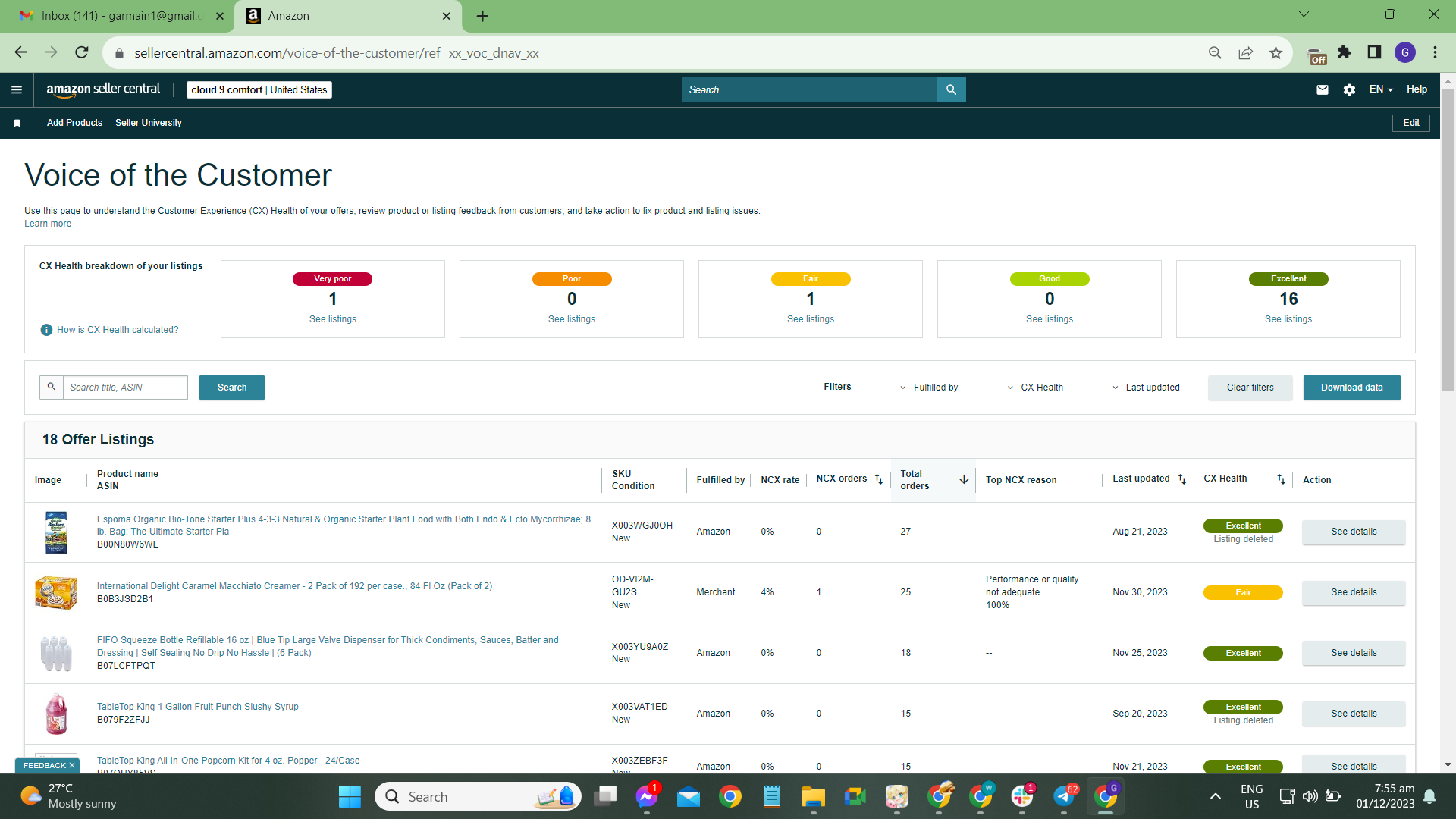Open the weather widget on taskbar
This screenshot has width=1456, height=819.
pos(68,796)
